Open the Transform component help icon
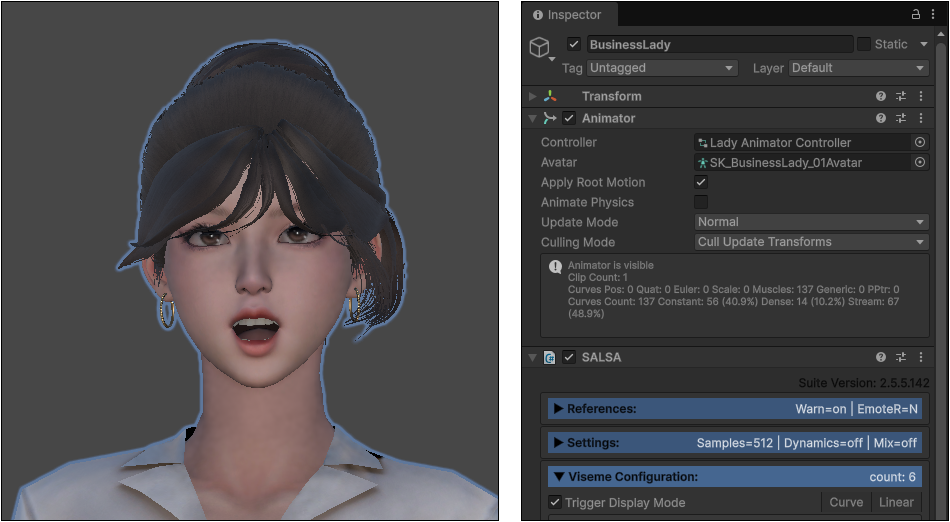 point(881,96)
